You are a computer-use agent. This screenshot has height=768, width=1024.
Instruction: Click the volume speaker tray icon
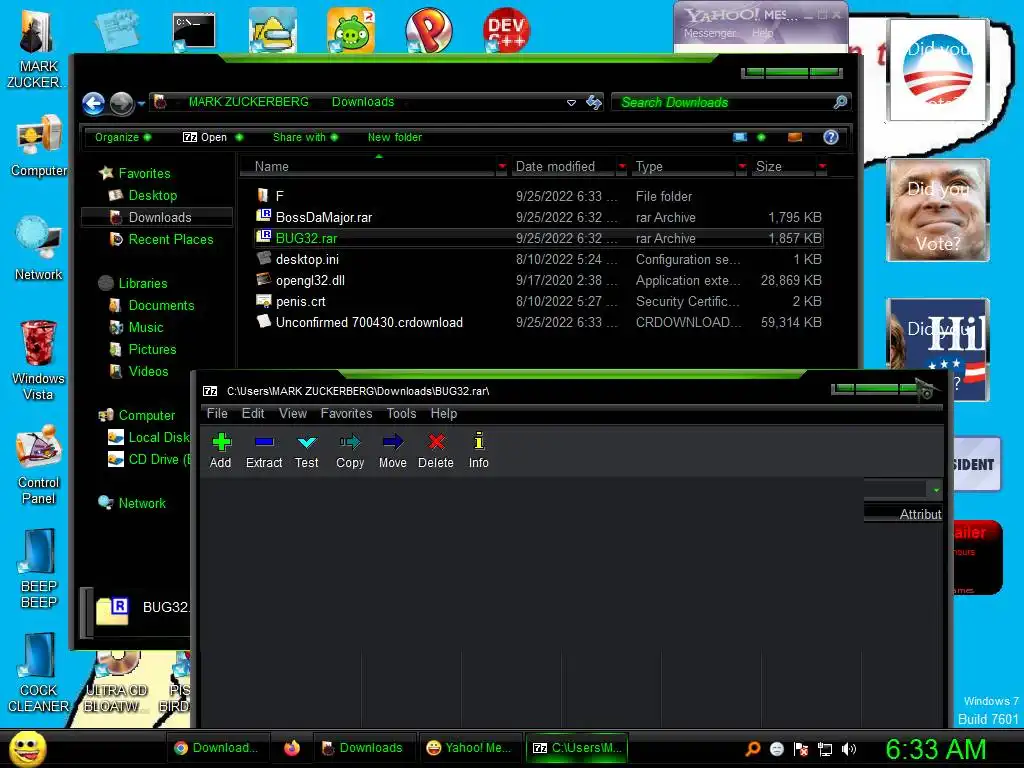pyautogui.click(x=849, y=749)
